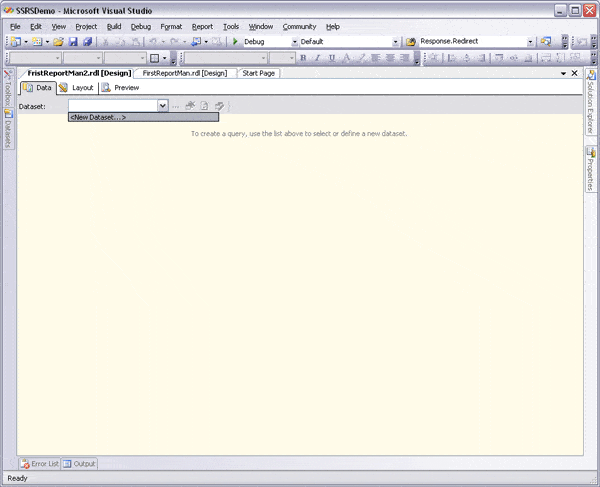600x487 pixels.
Task: Click the Italic formatting icon
Action: click(x=317, y=58)
